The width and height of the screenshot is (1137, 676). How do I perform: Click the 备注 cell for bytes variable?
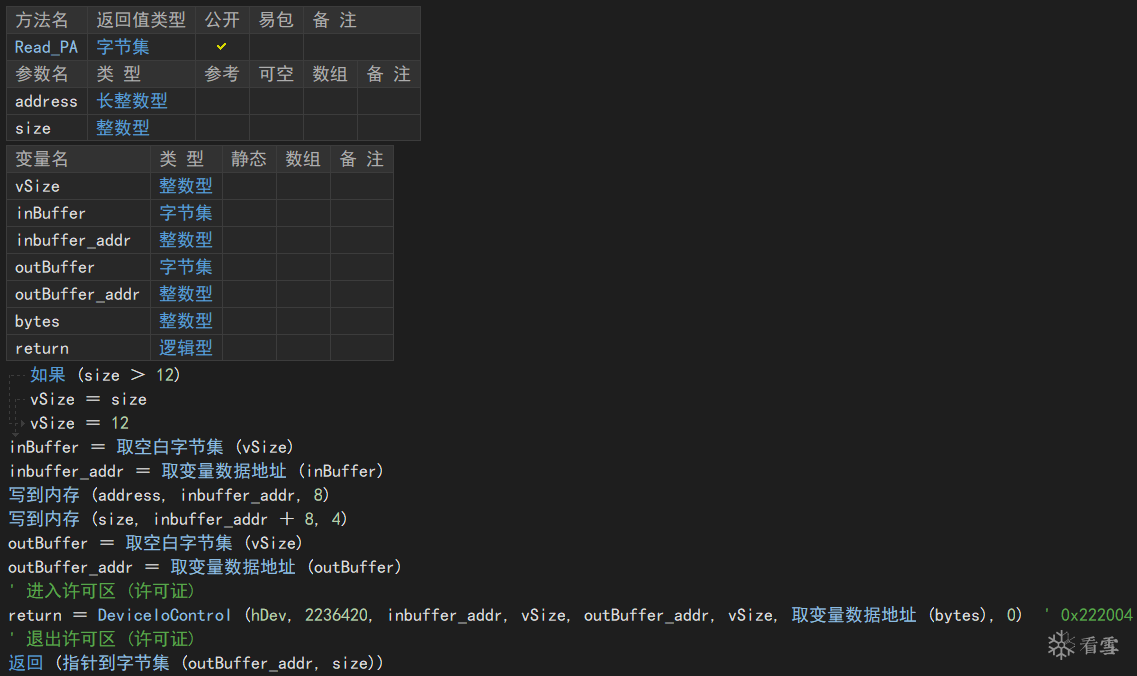[x=361, y=321]
